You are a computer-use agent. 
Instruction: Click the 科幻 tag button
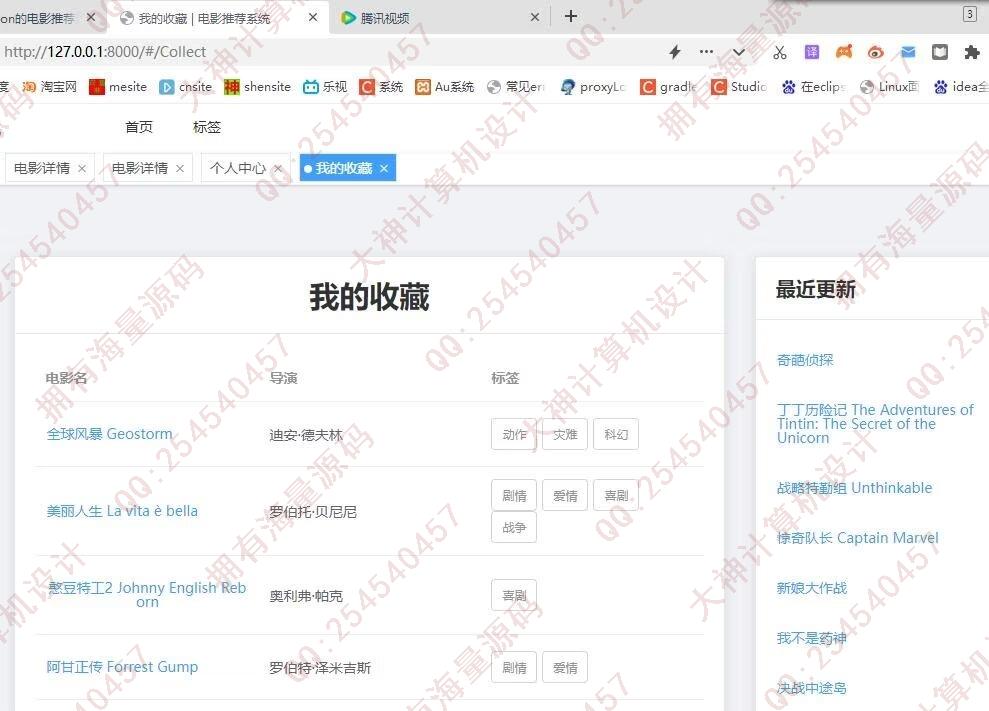tap(615, 435)
